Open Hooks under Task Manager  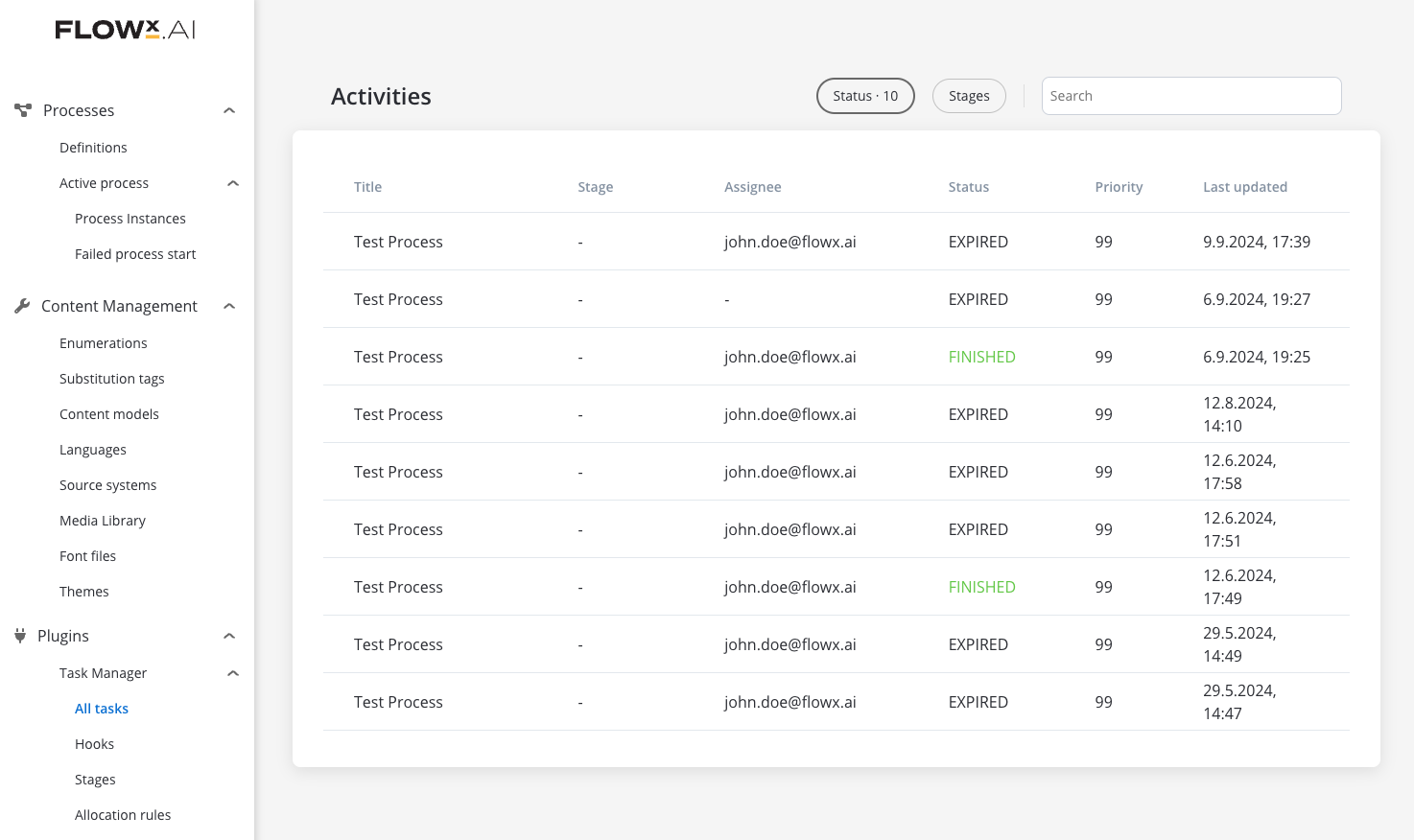(95, 744)
